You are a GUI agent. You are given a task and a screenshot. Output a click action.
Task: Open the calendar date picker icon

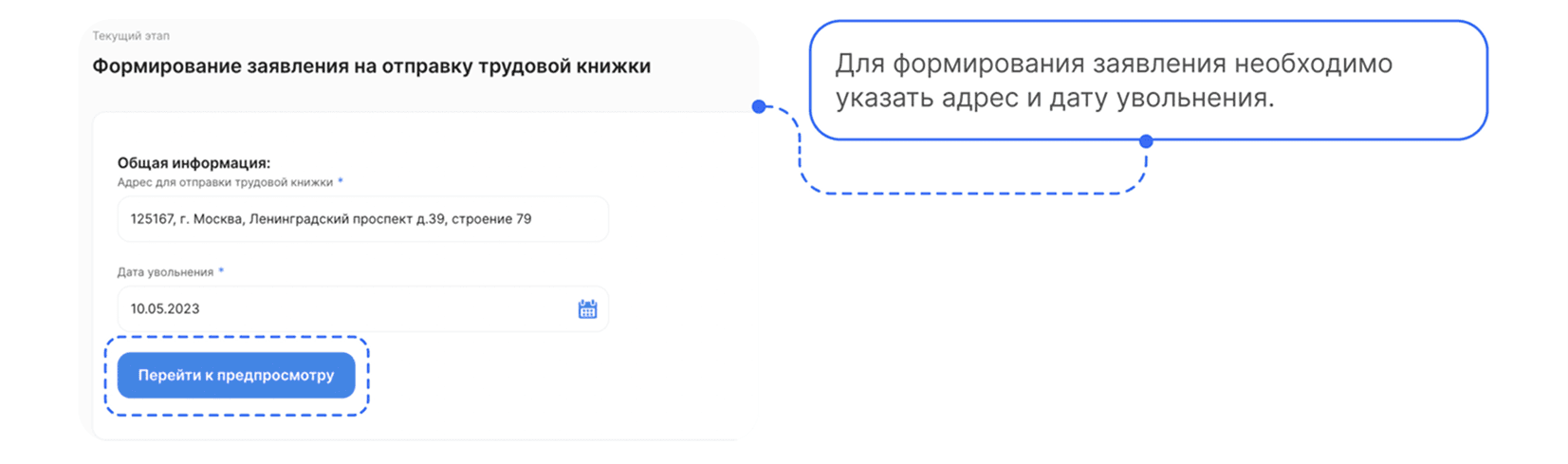pyautogui.click(x=587, y=309)
